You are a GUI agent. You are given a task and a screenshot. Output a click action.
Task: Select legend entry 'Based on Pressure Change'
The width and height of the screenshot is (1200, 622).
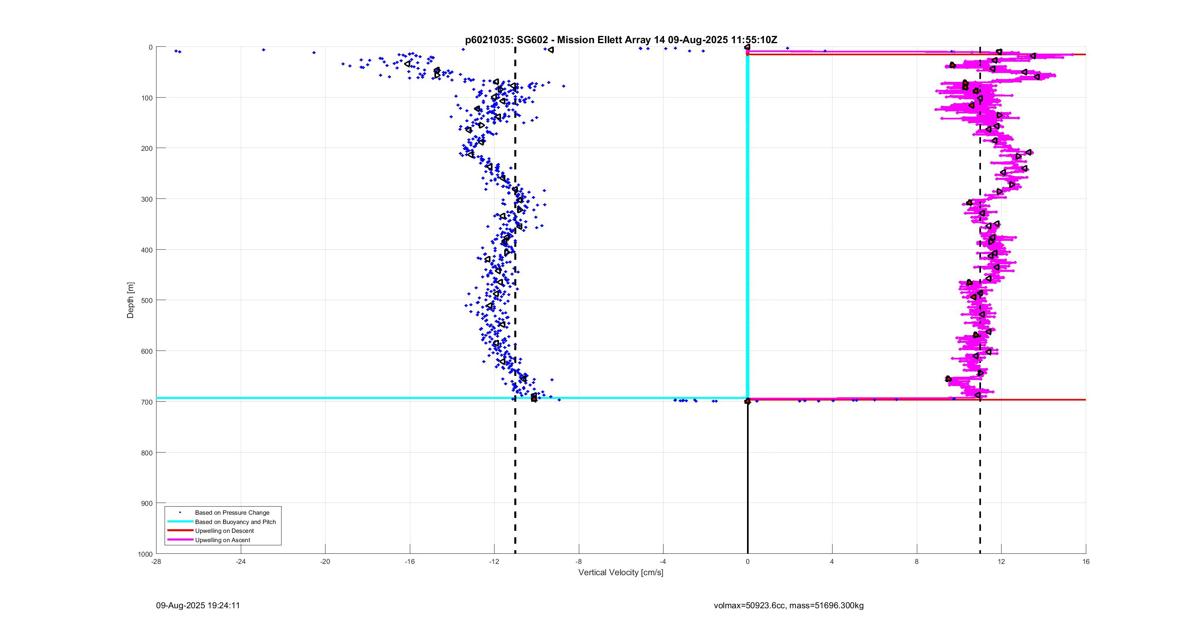pyautogui.click(x=232, y=513)
